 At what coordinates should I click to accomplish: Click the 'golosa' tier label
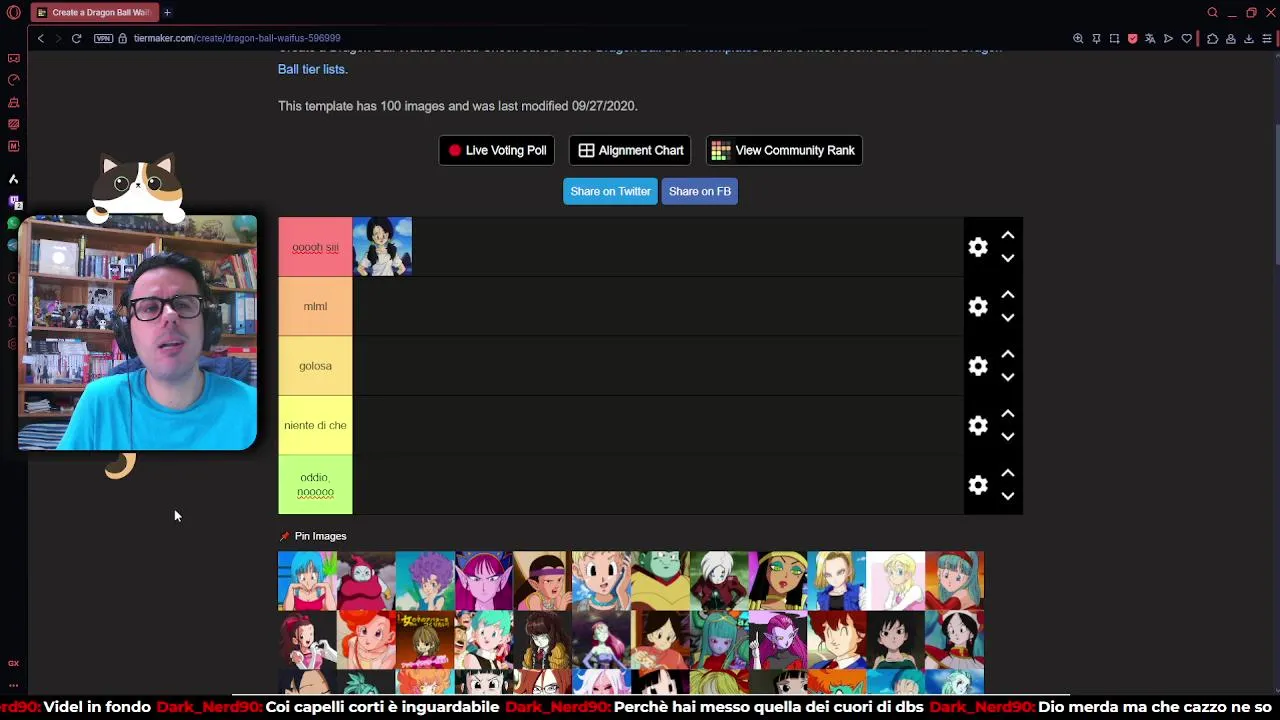click(x=315, y=366)
